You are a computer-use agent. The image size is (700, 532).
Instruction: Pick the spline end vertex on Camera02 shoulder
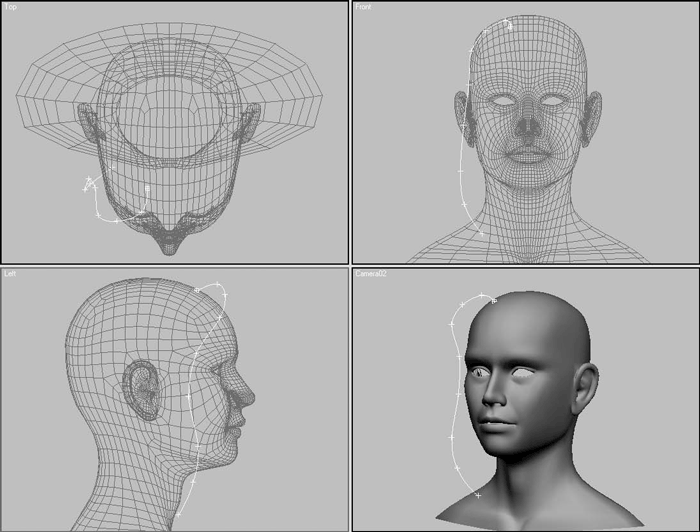click(478, 496)
